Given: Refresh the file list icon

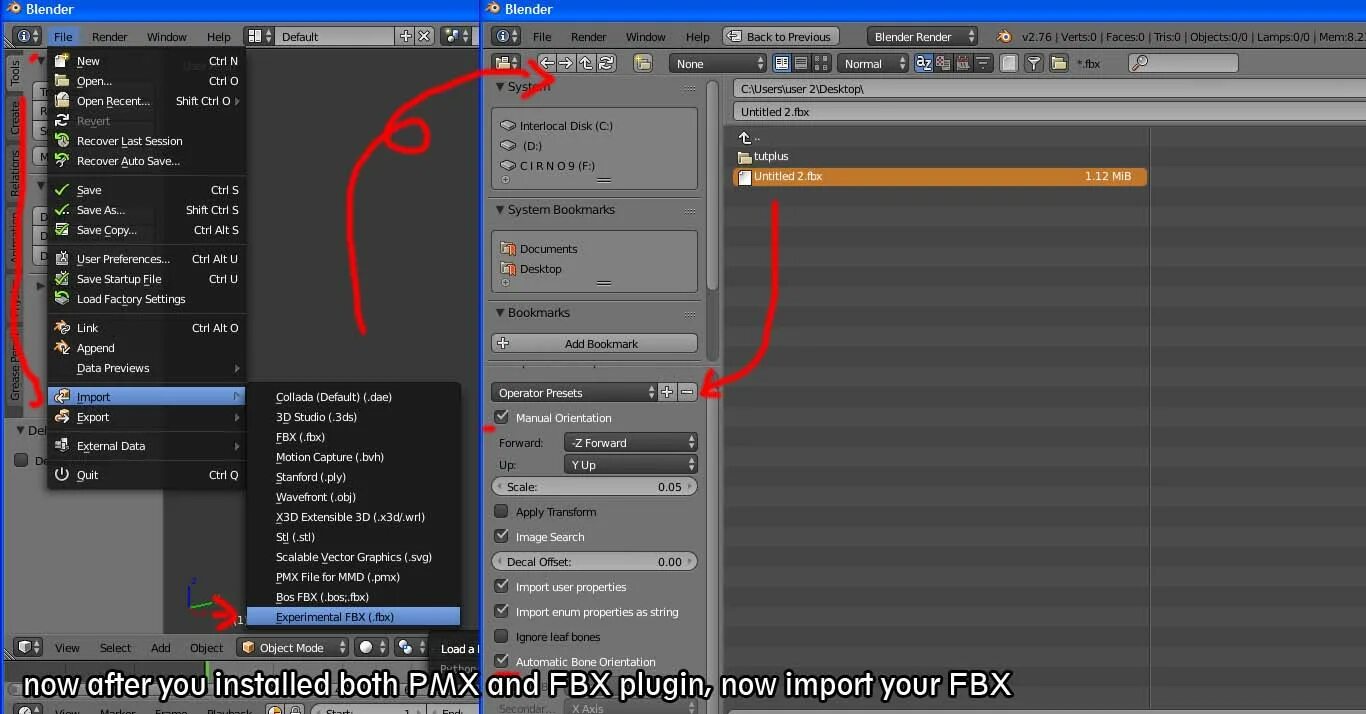Looking at the screenshot, I should pyautogui.click(x=604, y=63).
